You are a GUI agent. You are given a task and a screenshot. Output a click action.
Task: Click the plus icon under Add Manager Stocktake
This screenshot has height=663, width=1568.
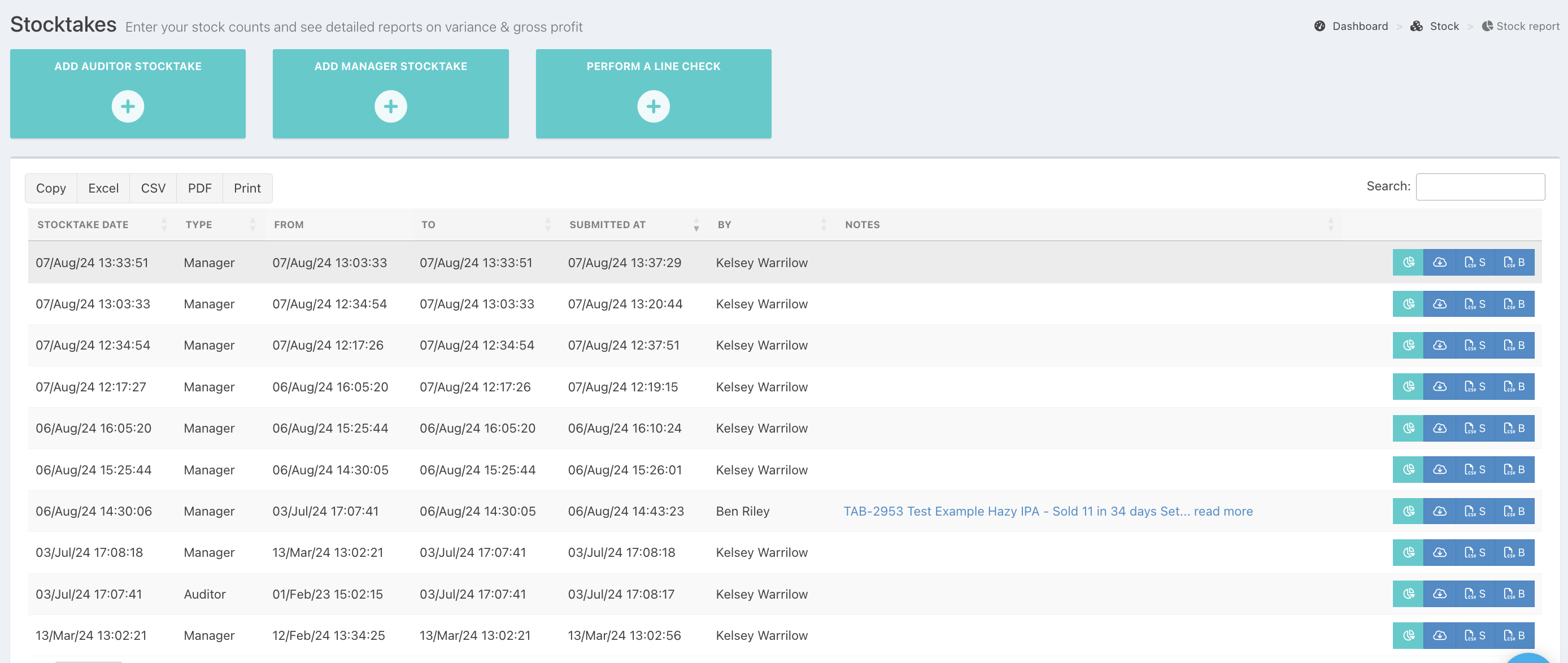(391, 107)
